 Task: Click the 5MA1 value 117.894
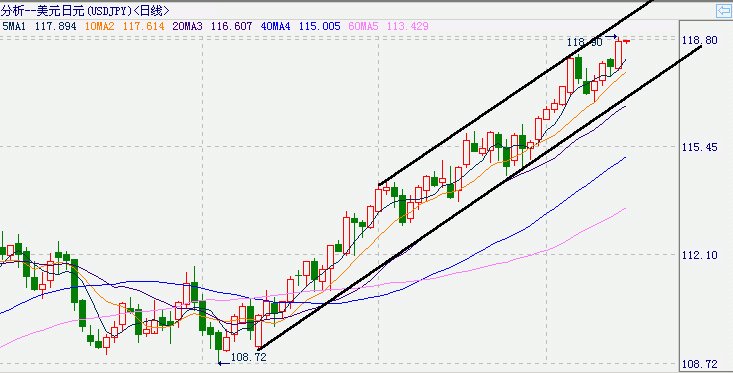56,26
